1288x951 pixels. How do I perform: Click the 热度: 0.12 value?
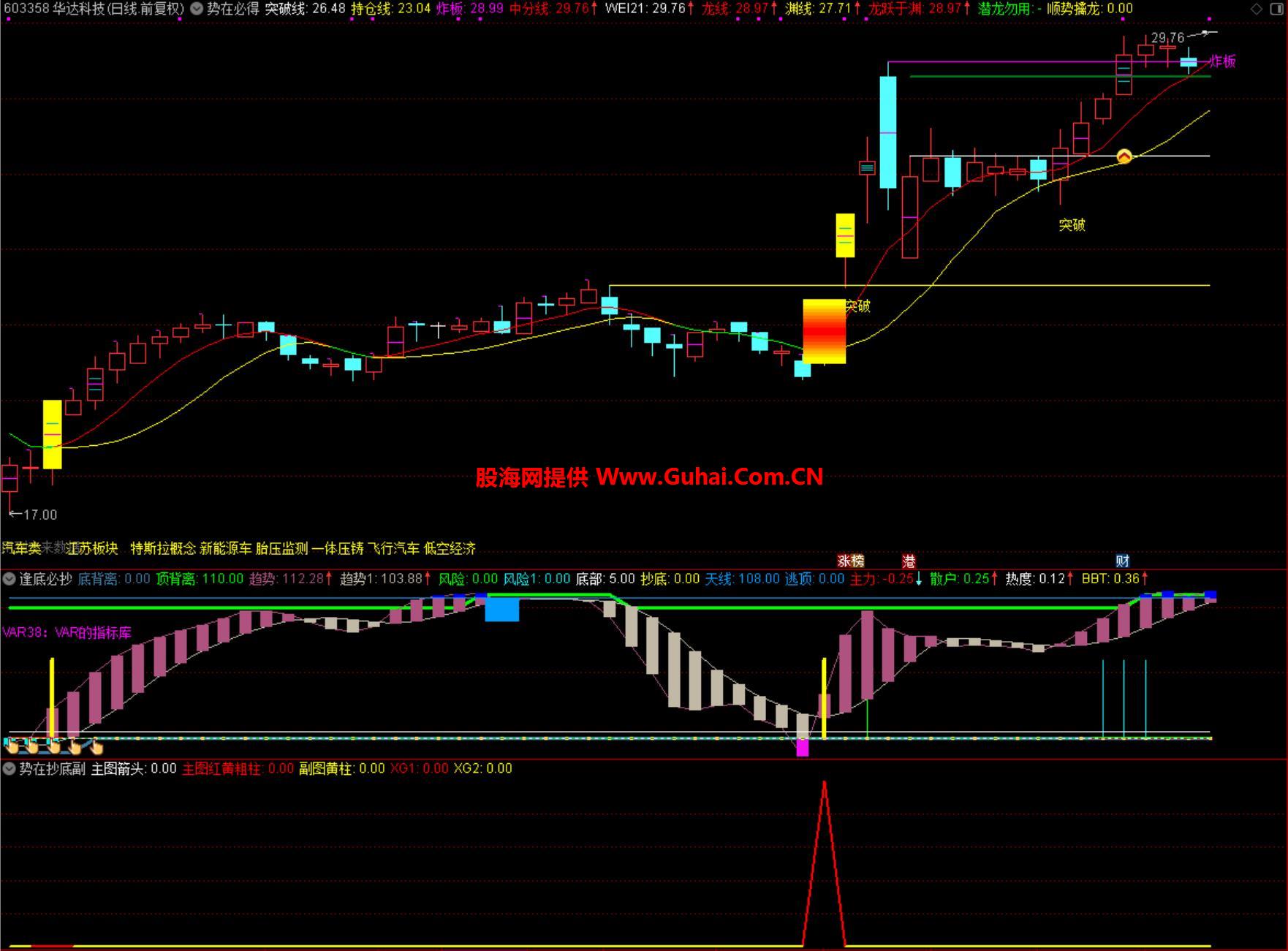click(1039, 579)
